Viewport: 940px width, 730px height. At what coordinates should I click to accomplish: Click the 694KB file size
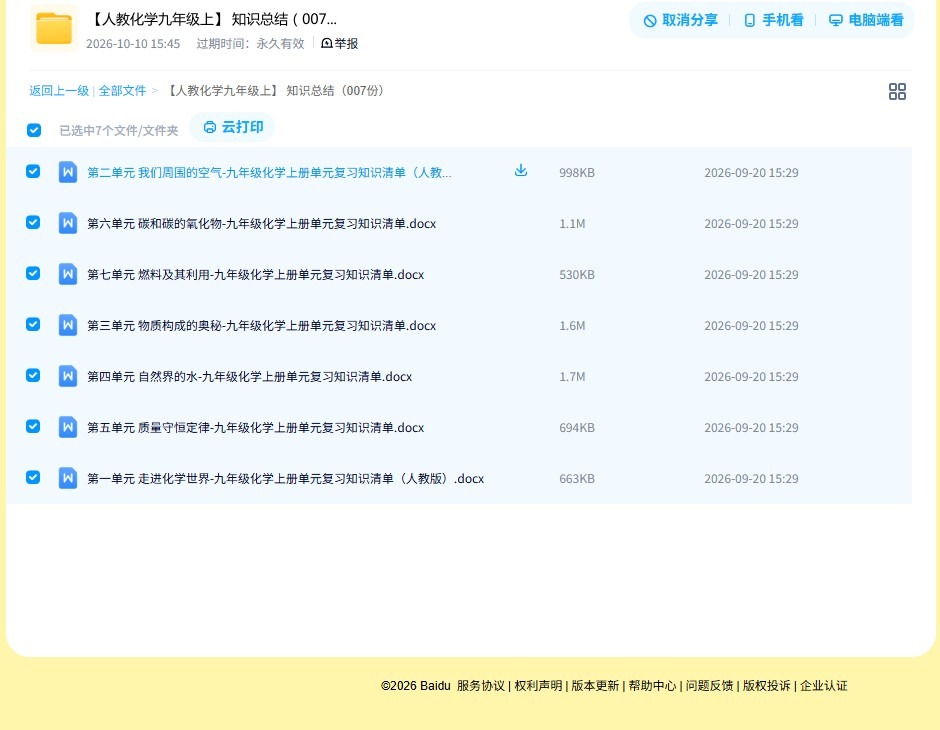[x=577, y=427]
